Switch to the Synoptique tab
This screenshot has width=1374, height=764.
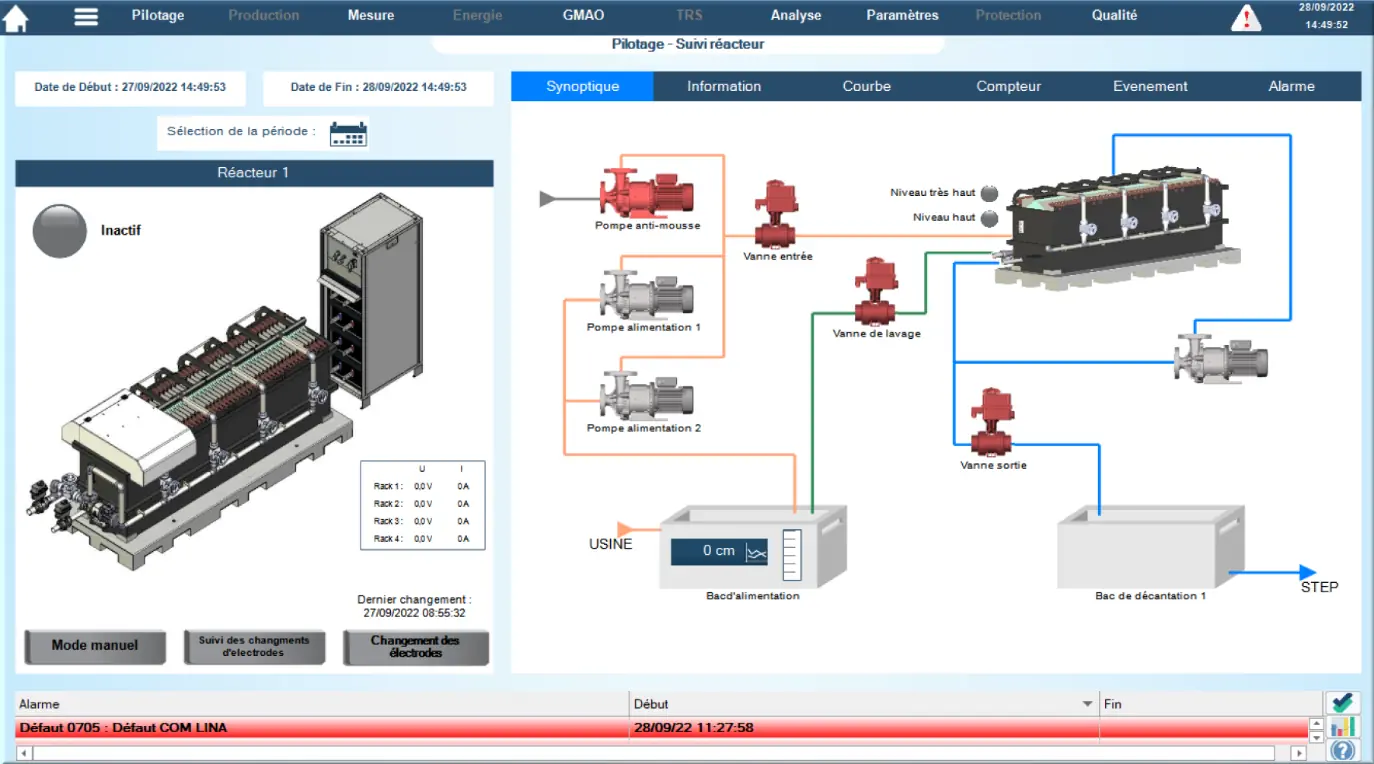point(582,86)
